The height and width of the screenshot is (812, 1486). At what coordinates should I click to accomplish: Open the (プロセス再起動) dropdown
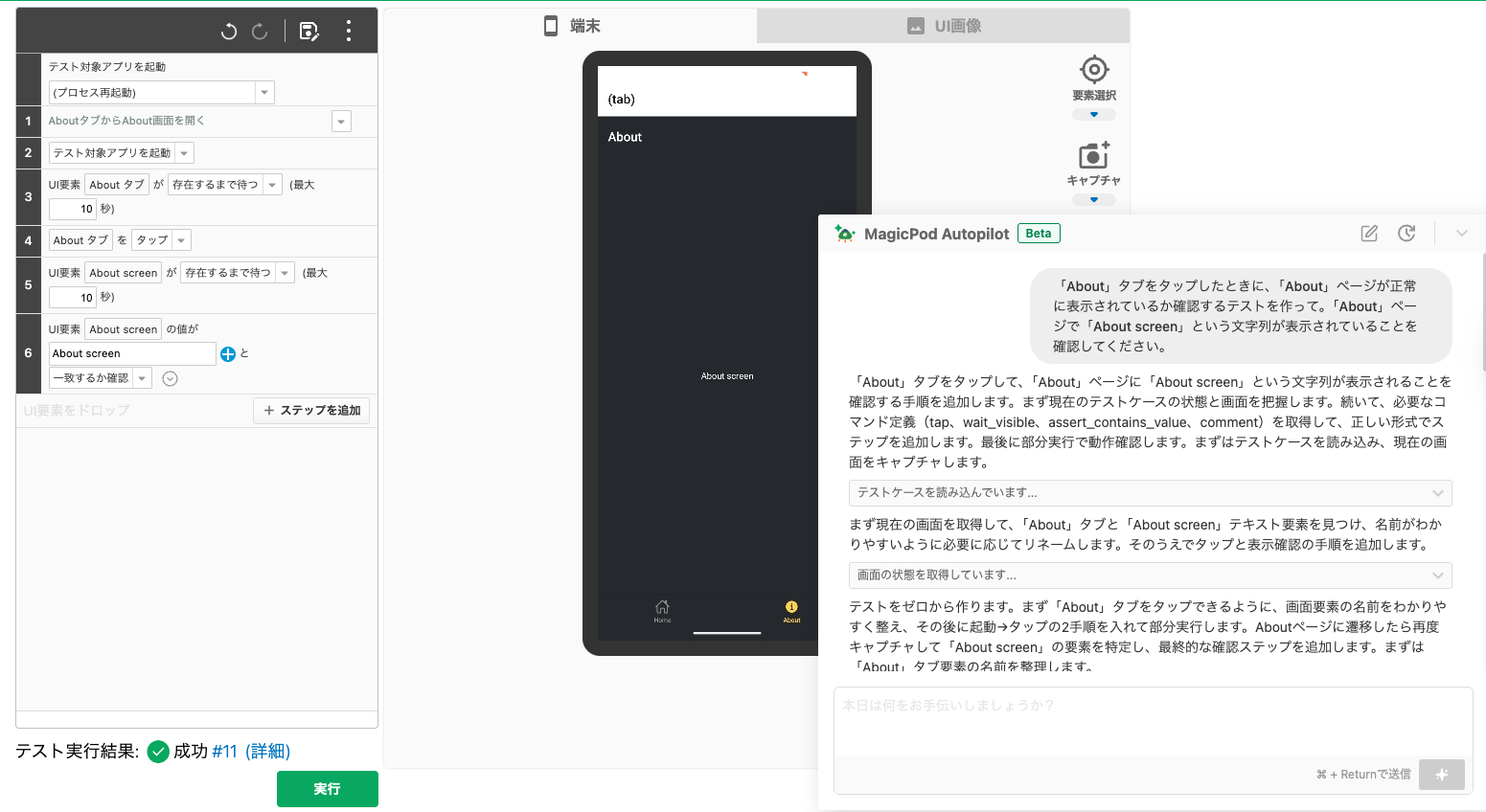click(161, 93)
